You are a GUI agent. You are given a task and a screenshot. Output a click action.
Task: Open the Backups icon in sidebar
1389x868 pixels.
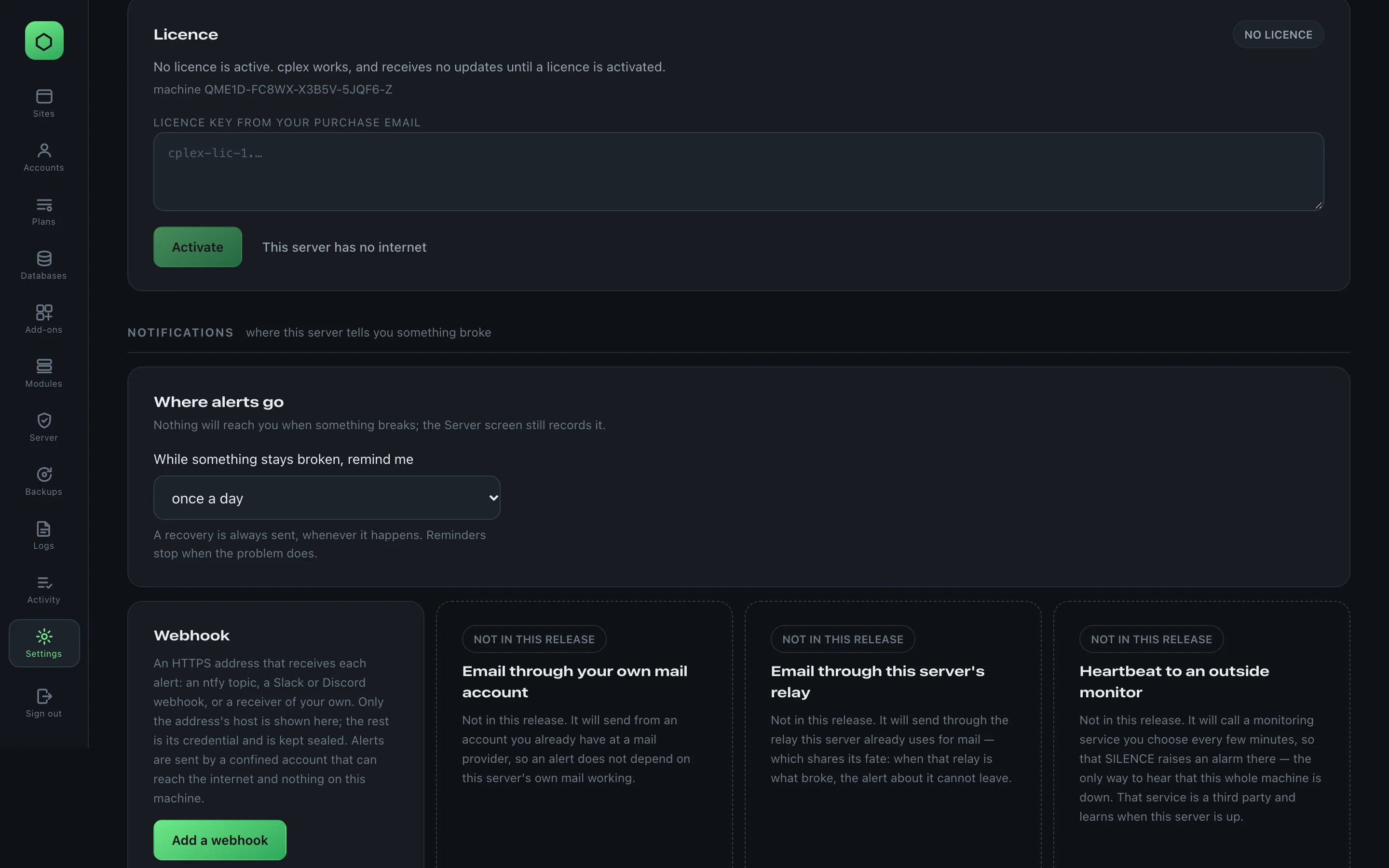[x=44, y=475]
